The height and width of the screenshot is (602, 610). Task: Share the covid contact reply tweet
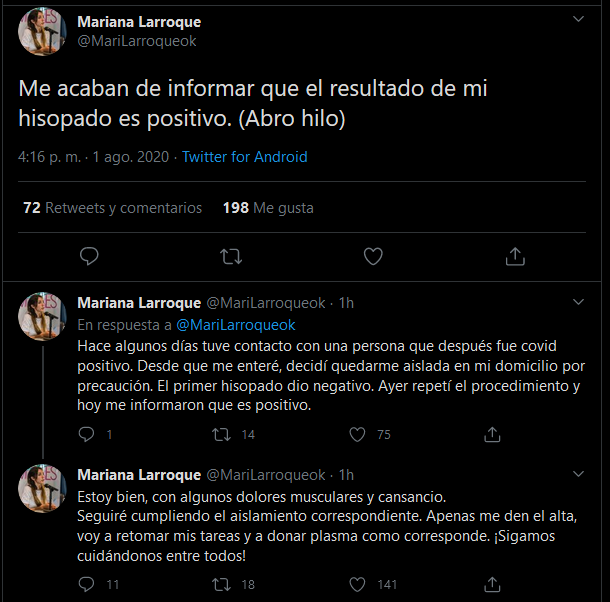click(492, 434)
